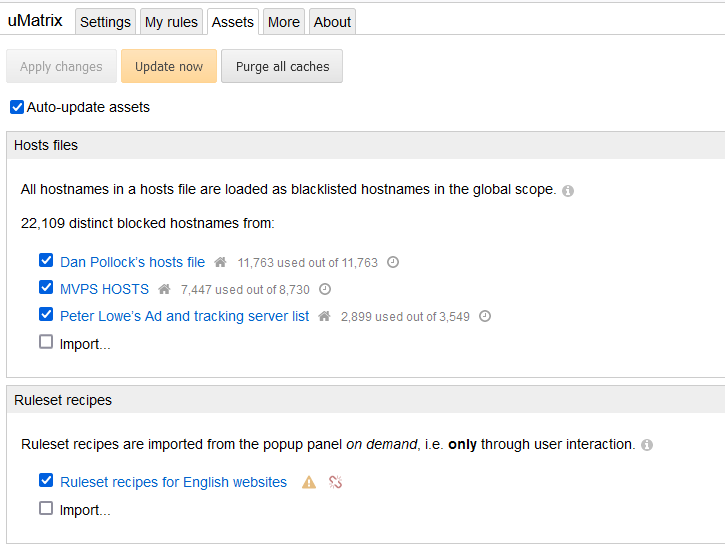
Task: Click home icon beside MVPS HOSTS
Action: [x=164, y=290]
